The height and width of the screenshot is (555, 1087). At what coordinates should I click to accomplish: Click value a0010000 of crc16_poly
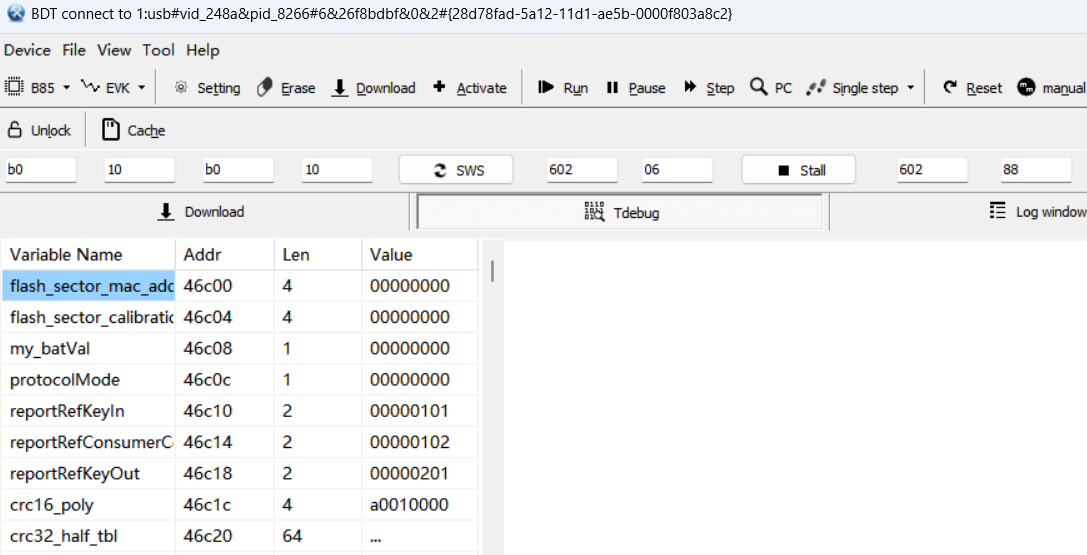(x=419, y=504)
